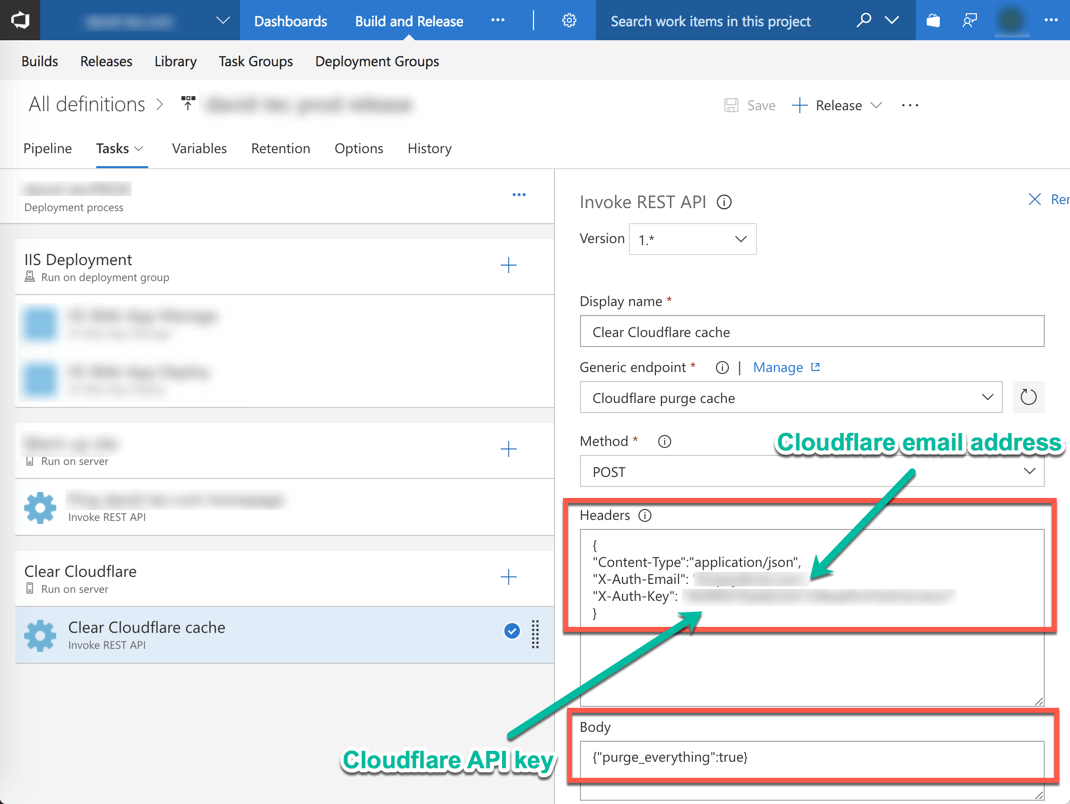This screenshot has height=804, width=1070.
Task: Click the Body text field
Action: click(811, 758)
